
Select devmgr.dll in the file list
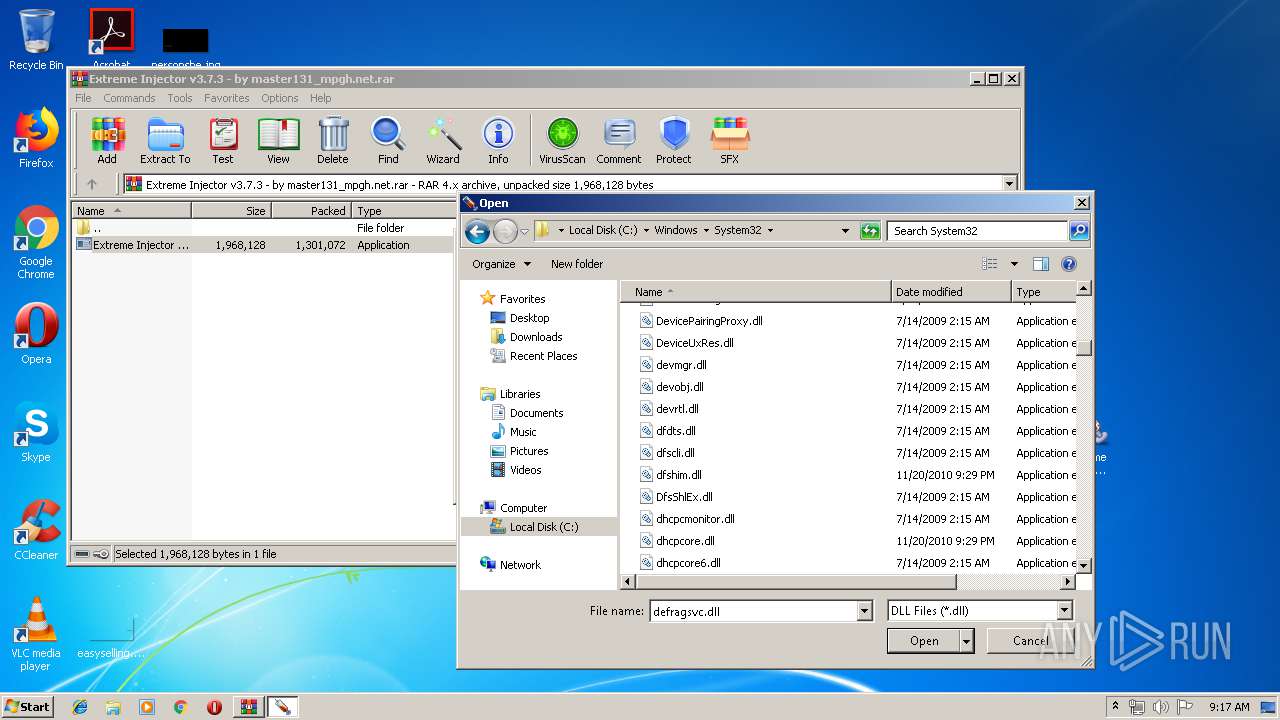click(681, 365)
